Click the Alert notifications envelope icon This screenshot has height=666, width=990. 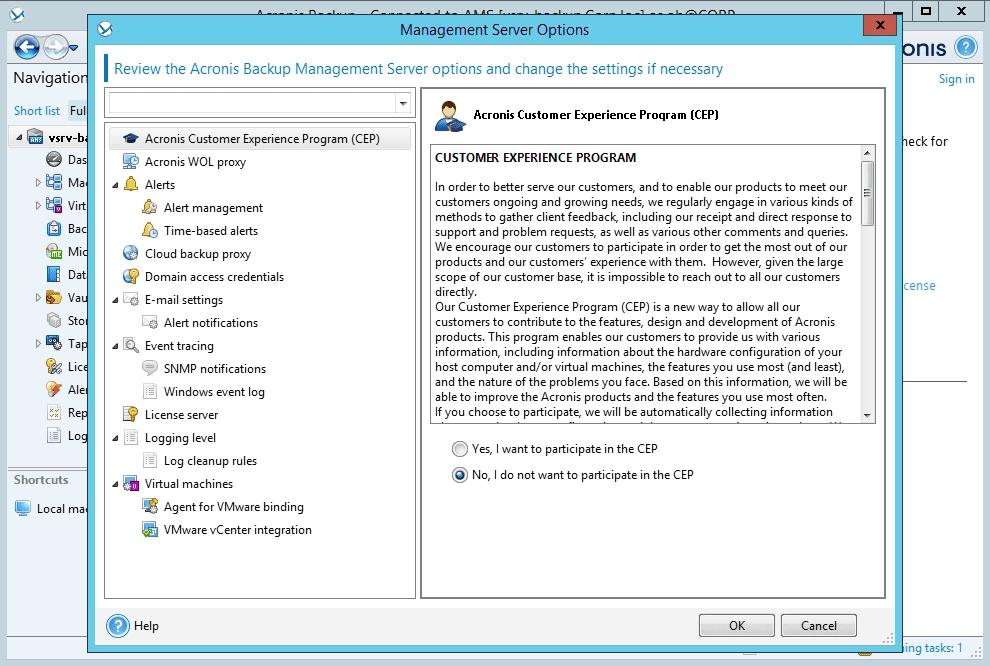[150, 323]
